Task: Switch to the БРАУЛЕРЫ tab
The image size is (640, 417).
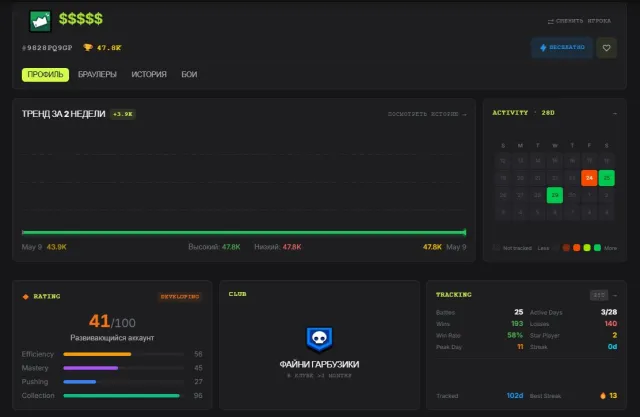Action: (97, 75)
